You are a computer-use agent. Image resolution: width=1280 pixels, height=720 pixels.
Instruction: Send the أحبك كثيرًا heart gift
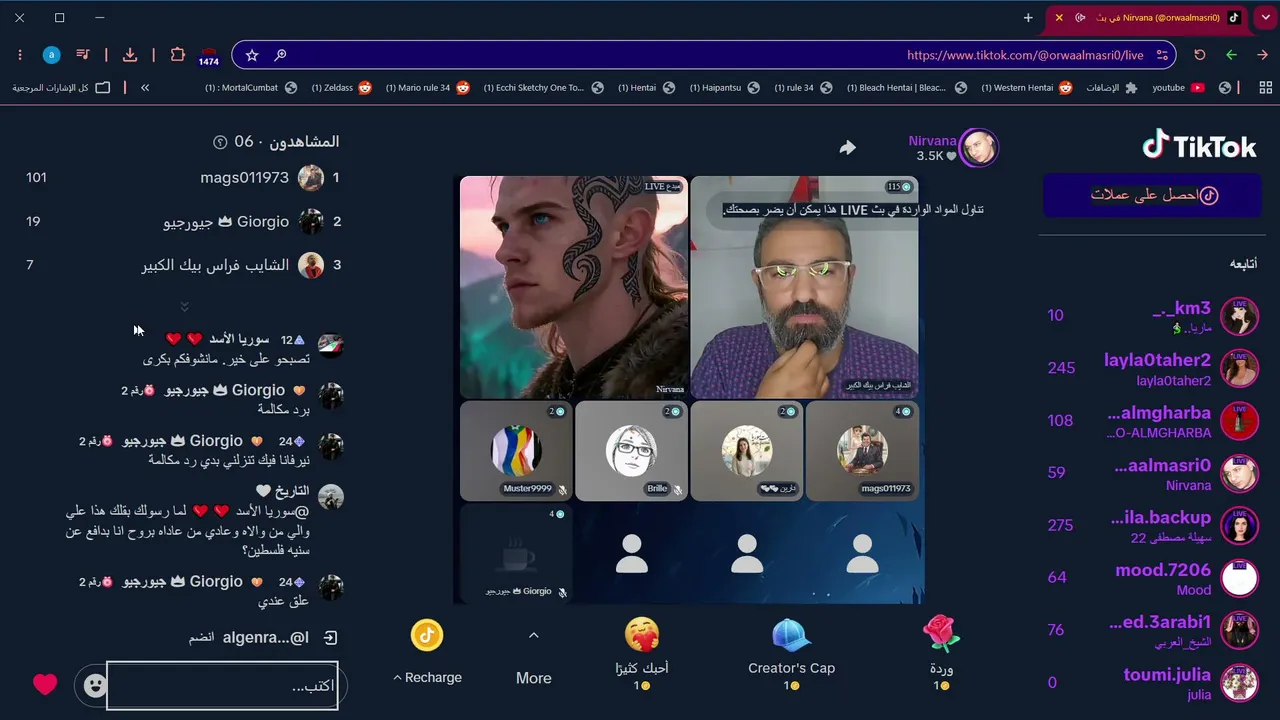coord(642,651)
